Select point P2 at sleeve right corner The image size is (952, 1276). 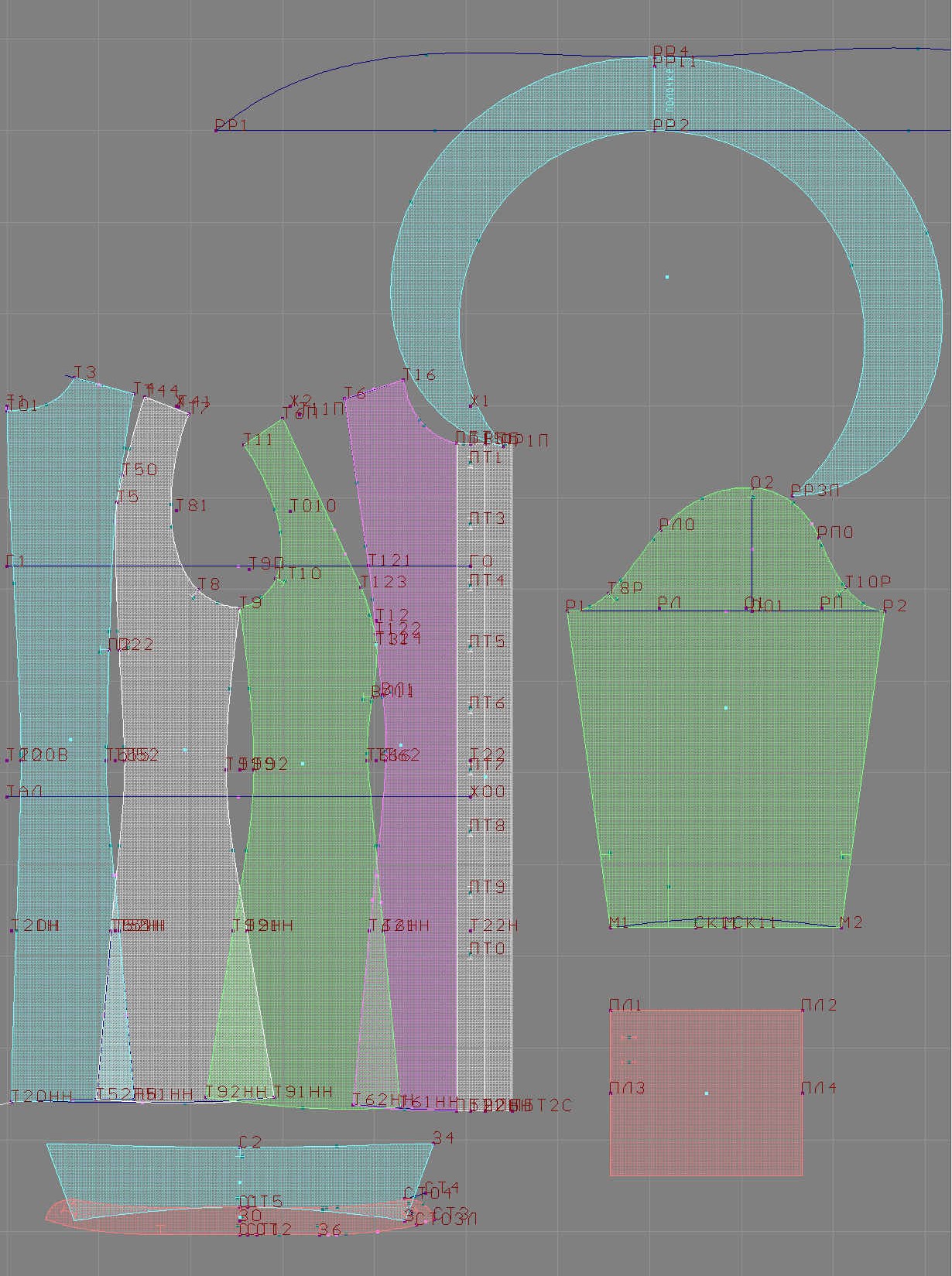click(884, 611)
